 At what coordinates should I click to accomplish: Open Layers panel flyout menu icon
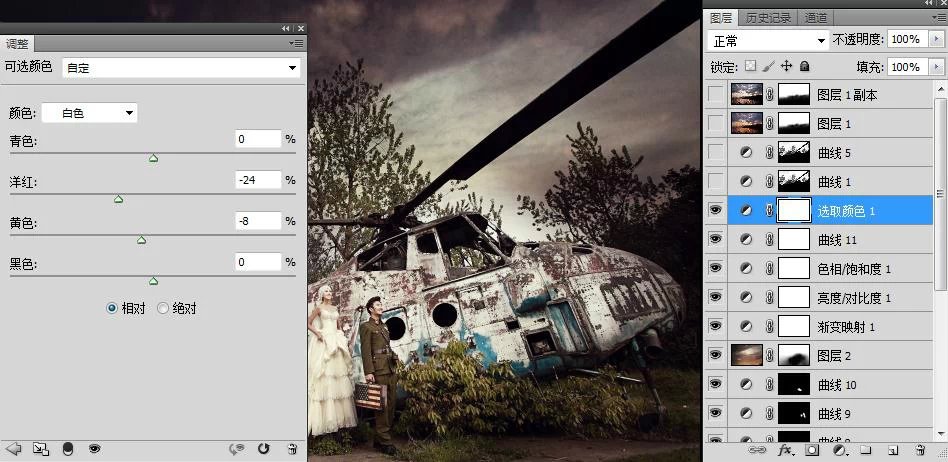[x=939, y=16]
